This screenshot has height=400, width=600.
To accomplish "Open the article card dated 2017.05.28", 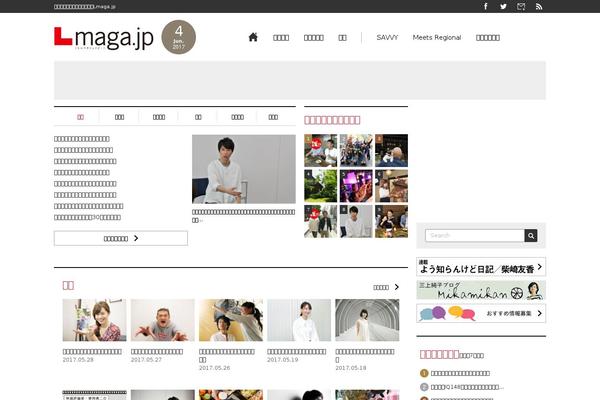I will click(x=95, y=331).
